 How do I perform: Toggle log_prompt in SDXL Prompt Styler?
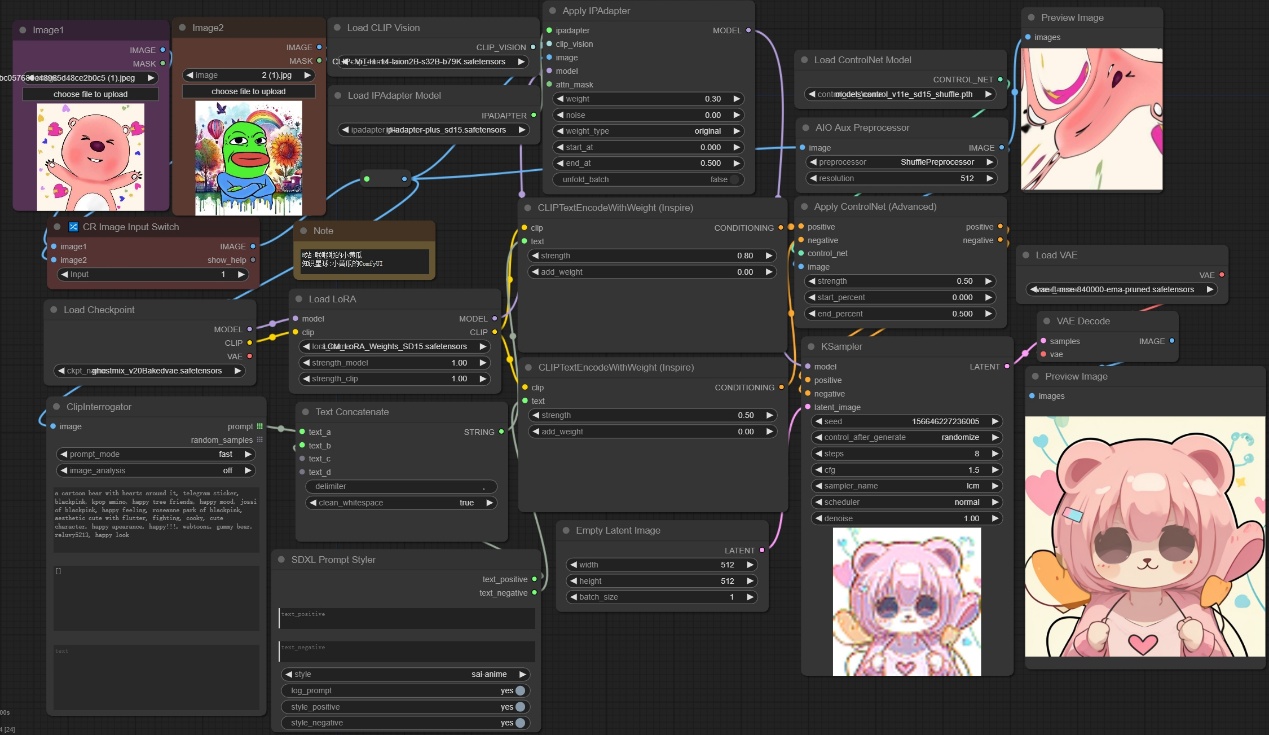pyautogui.click(x=520, y=691)
